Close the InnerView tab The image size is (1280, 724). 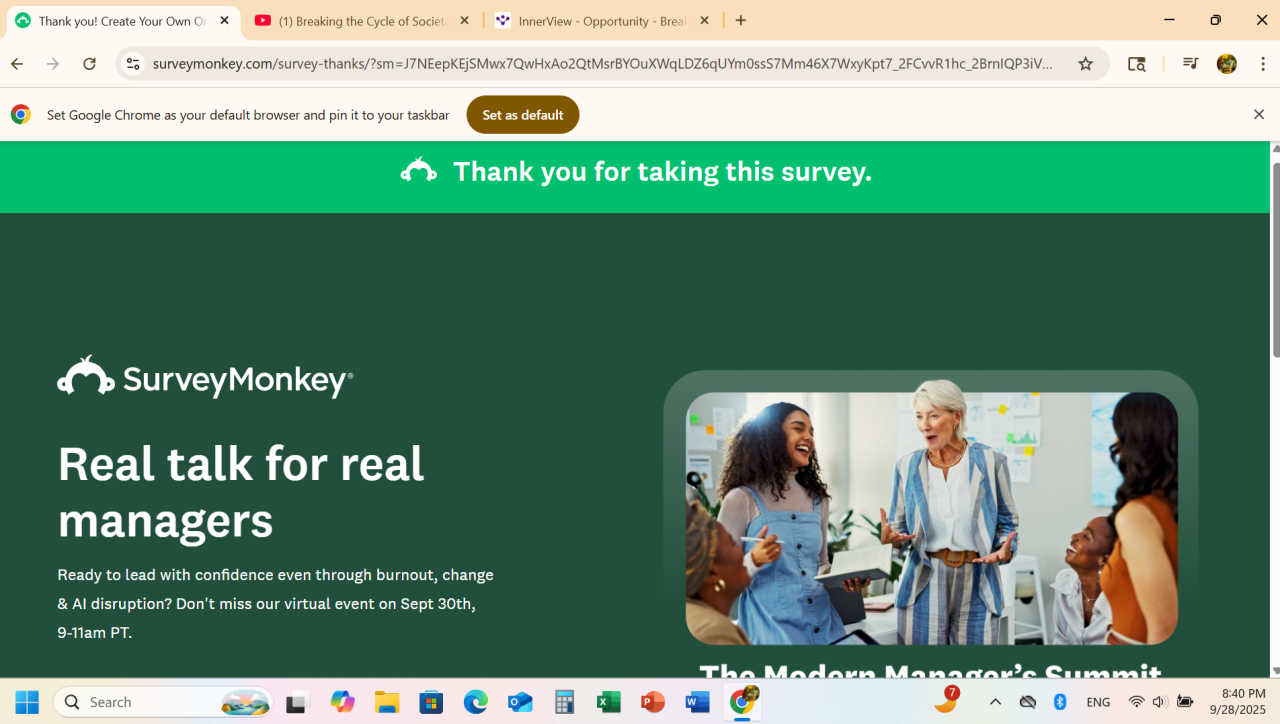pos(704,21)
